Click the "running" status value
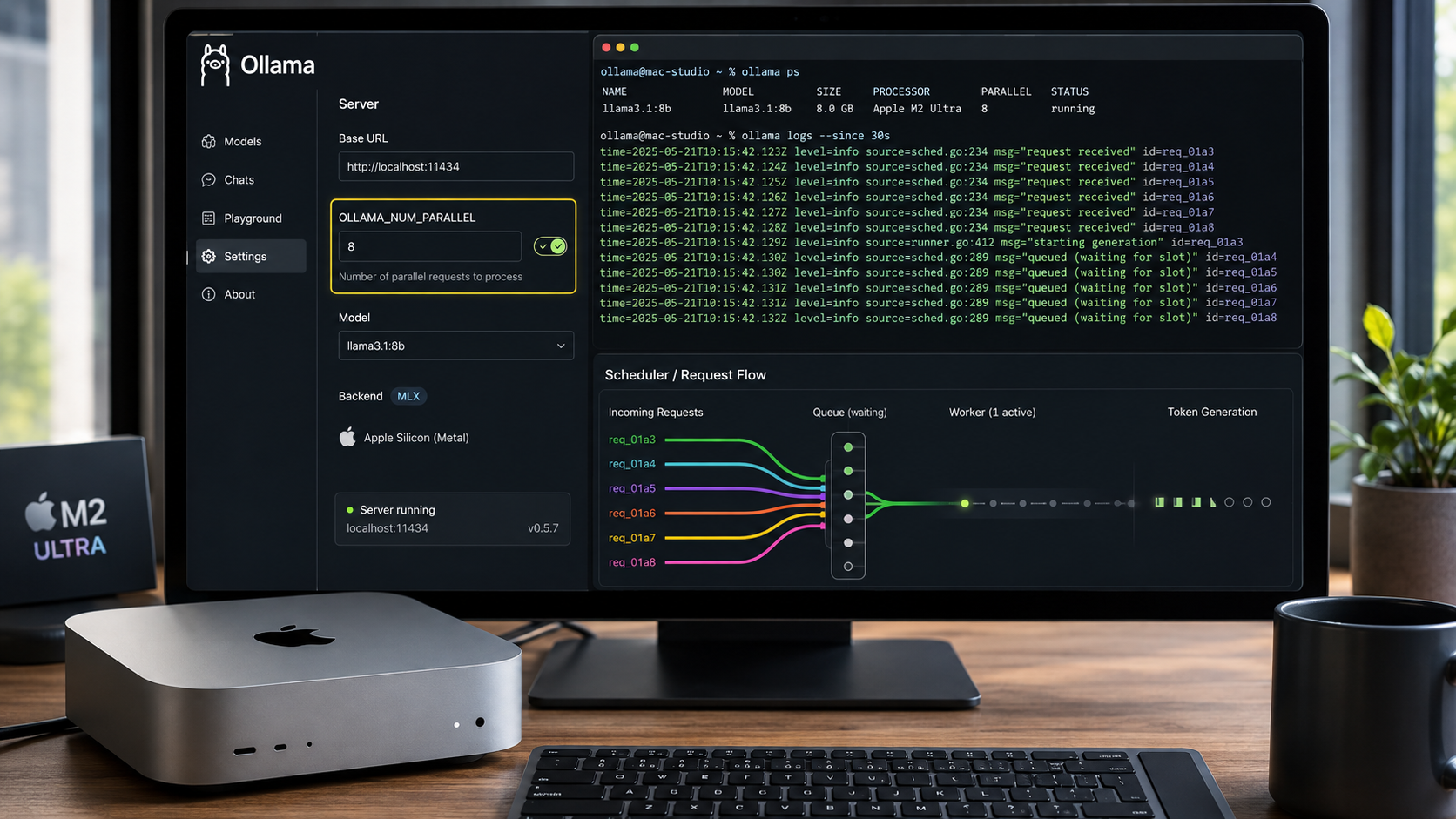This screenshot has height=819, width=1456. tap(1073, 109)
